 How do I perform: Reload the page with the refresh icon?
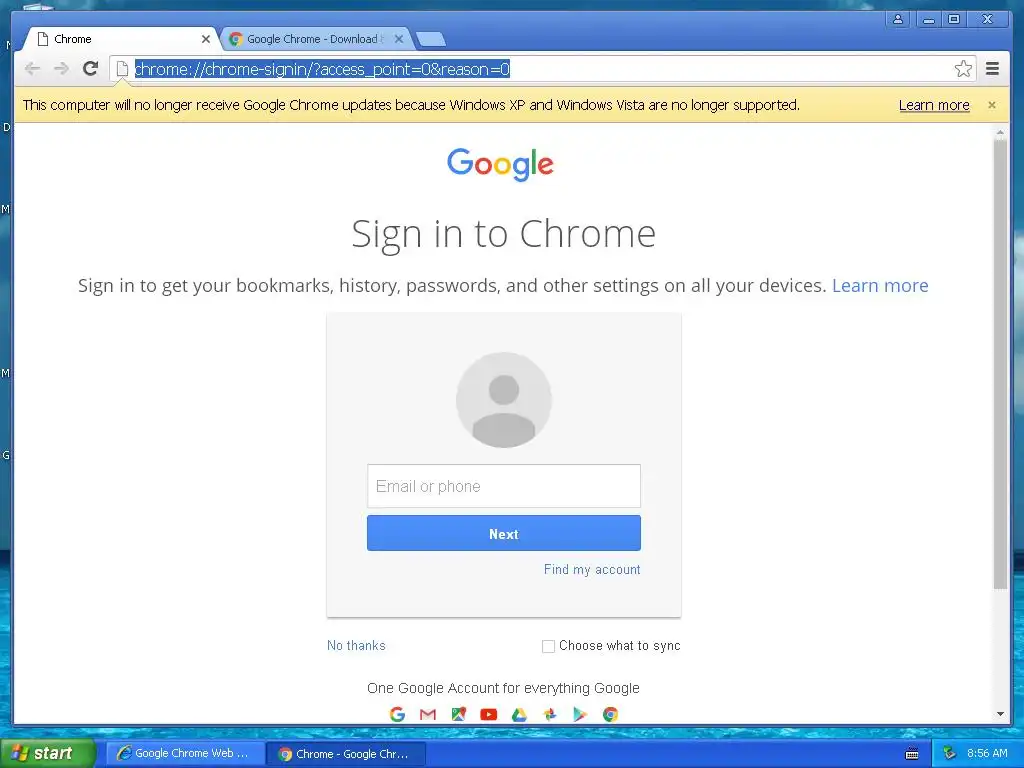pos(91,68)
